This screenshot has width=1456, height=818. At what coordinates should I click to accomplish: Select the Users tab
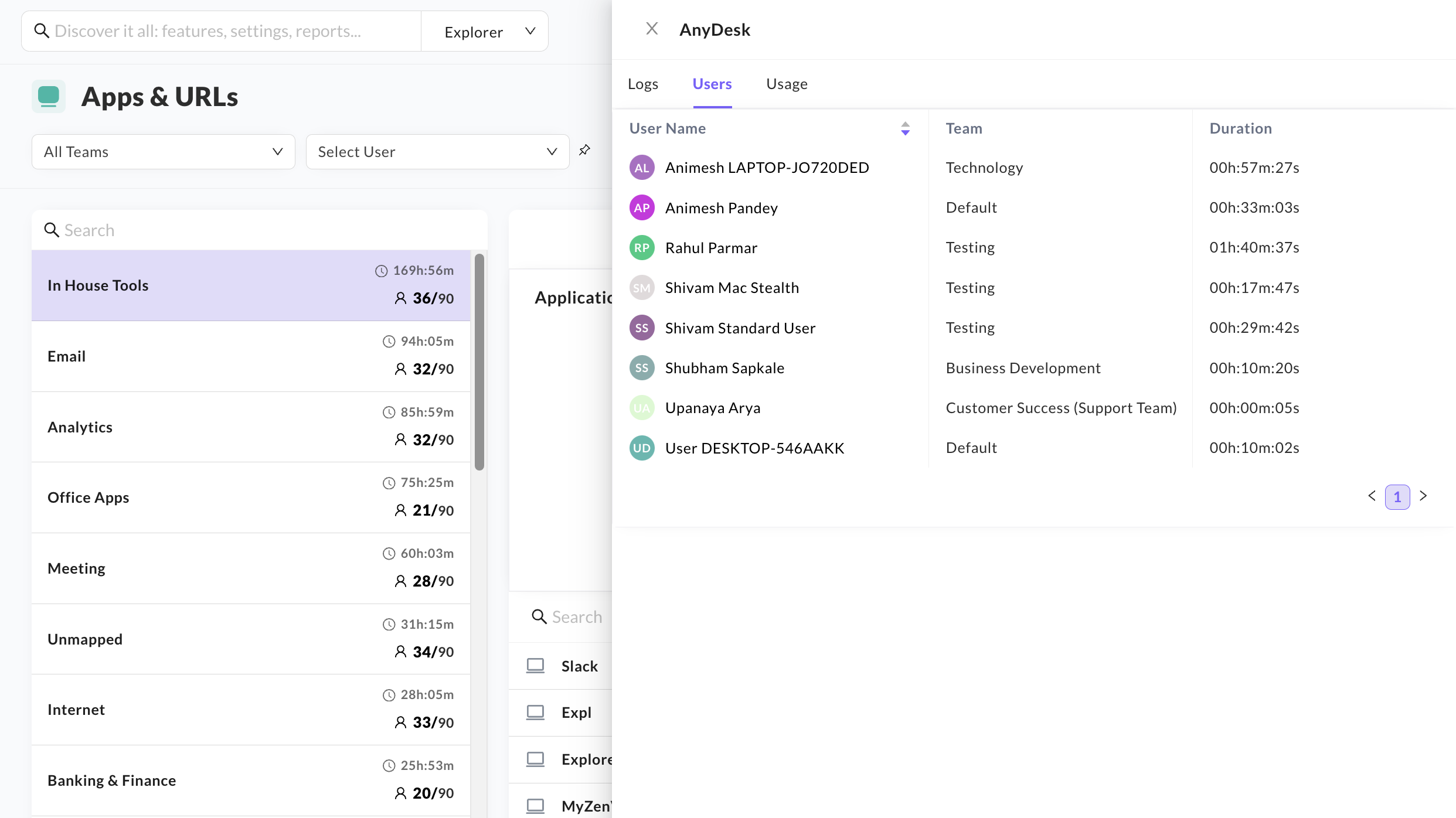click(712, 84)
